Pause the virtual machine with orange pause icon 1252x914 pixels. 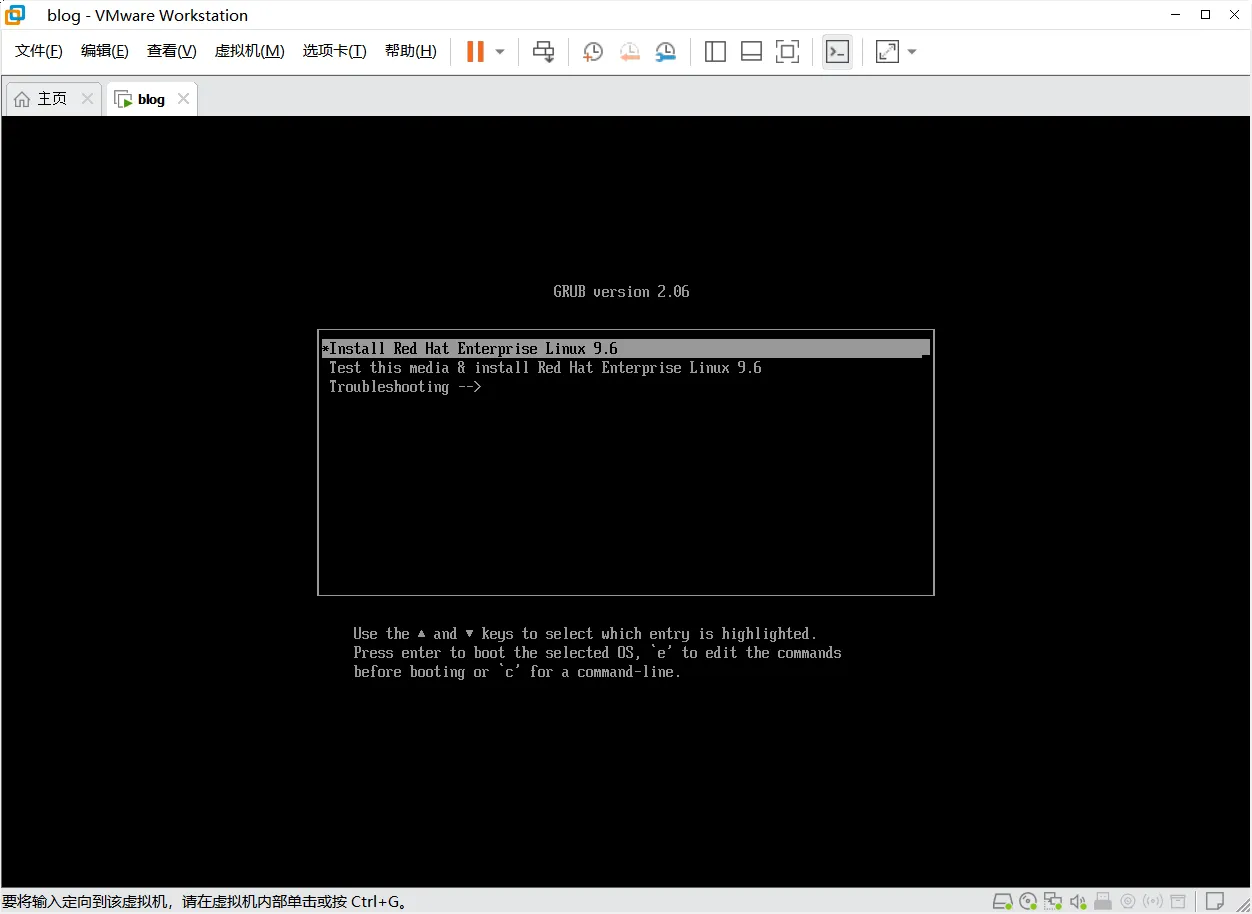[475, 51]
